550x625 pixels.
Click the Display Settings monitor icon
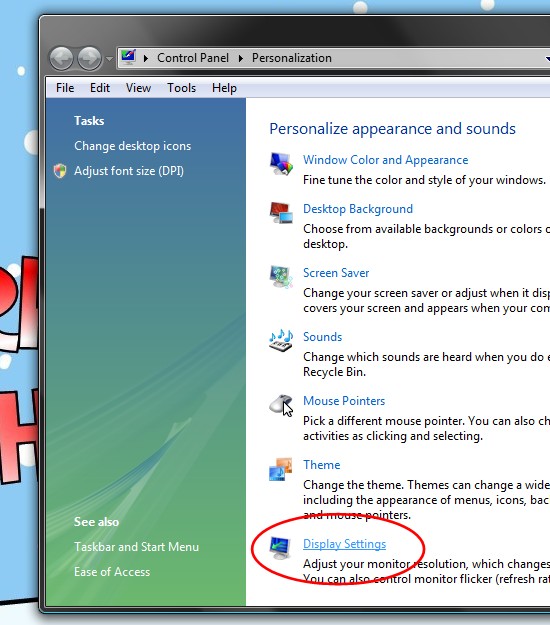(x=280, y=548)
